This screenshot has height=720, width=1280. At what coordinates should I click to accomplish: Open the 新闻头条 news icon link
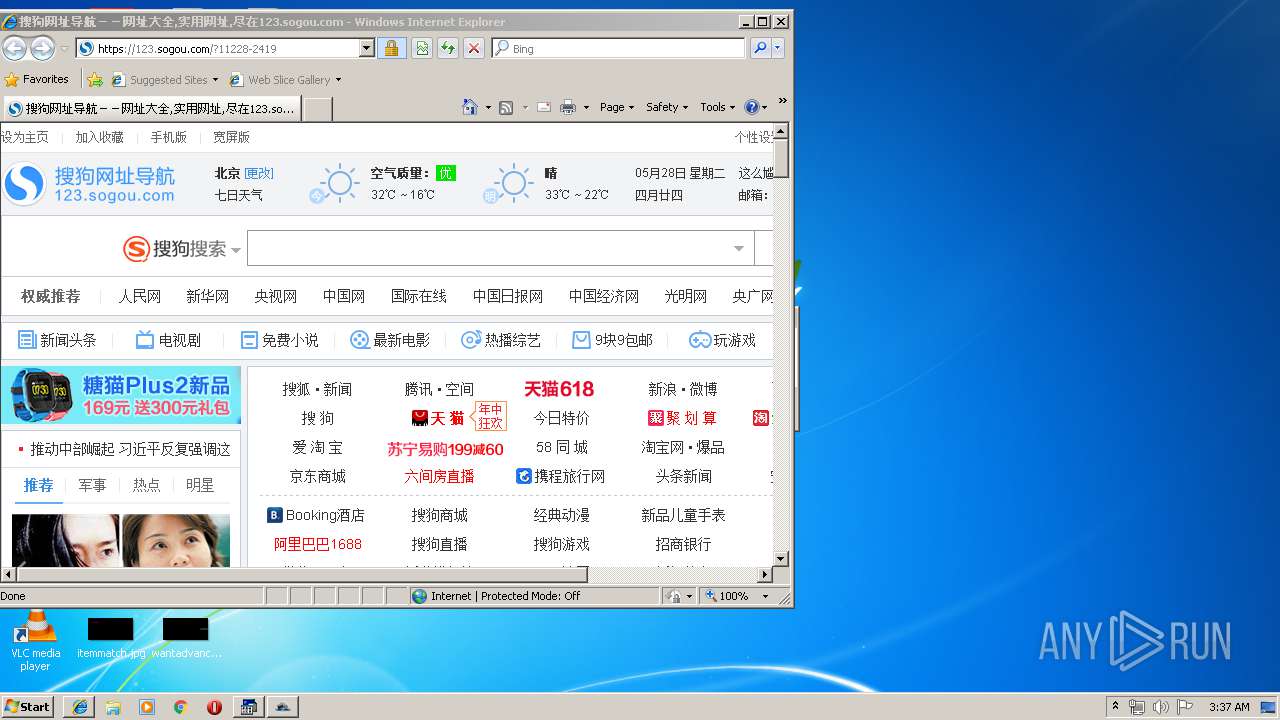click(x=57, y=340)
